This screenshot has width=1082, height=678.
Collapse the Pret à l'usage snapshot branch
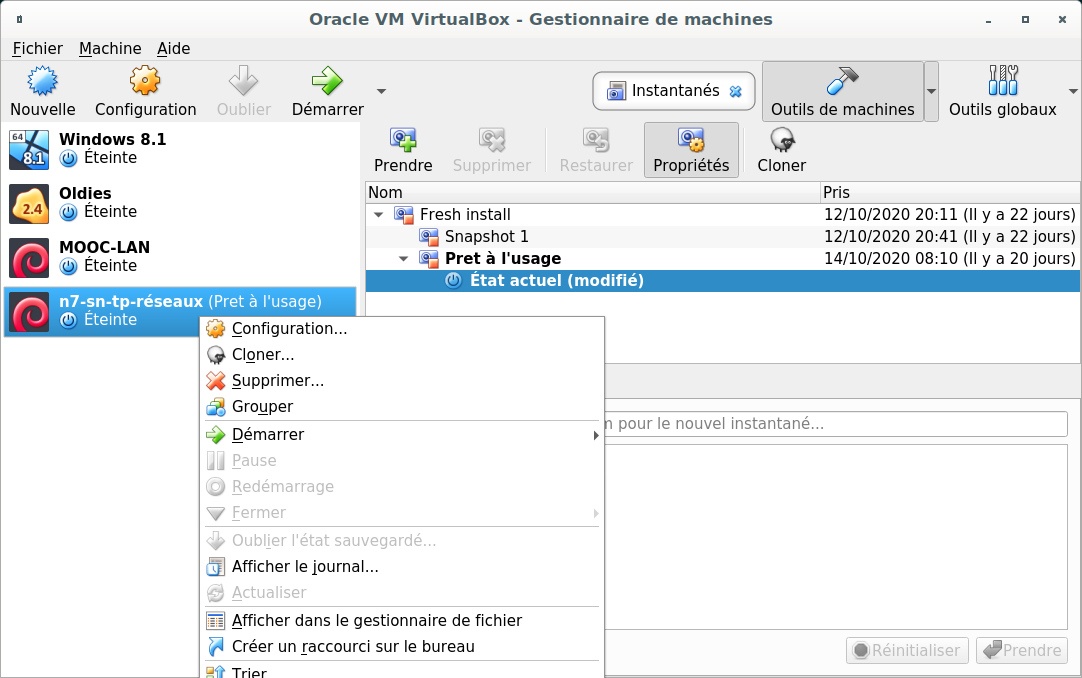click(404, 259)
